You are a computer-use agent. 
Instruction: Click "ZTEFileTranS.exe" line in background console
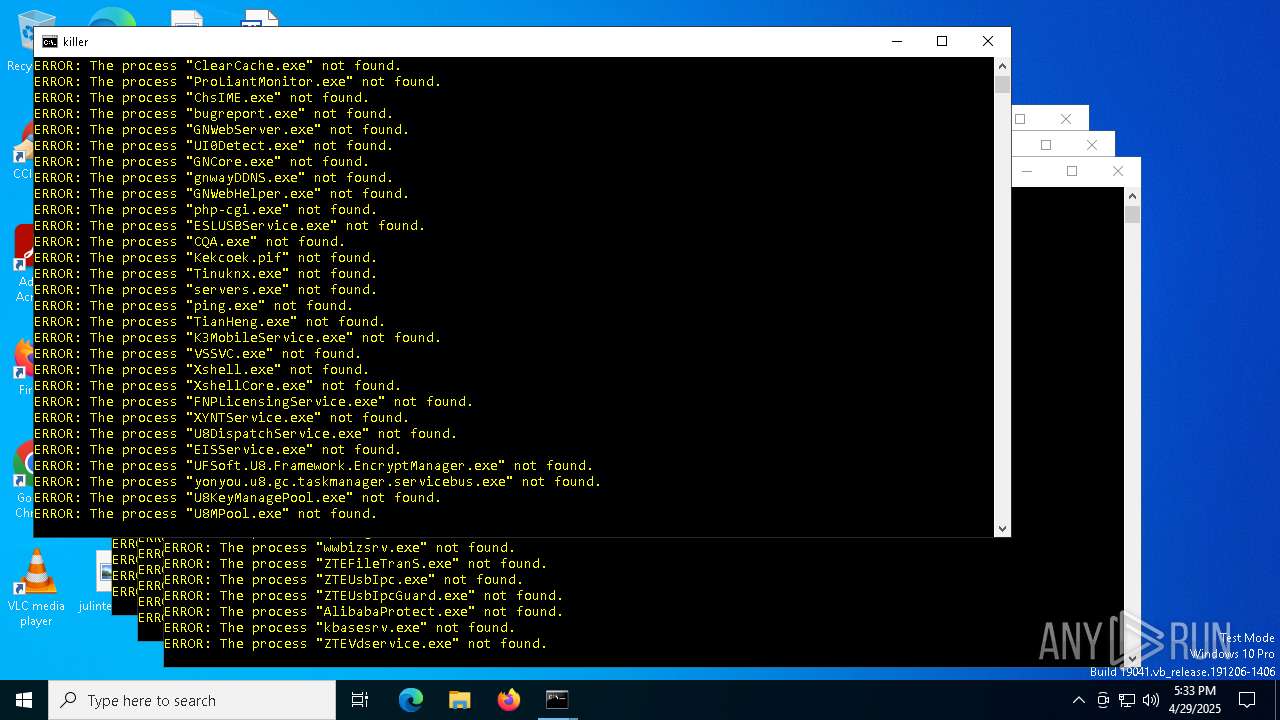(355, 563)
